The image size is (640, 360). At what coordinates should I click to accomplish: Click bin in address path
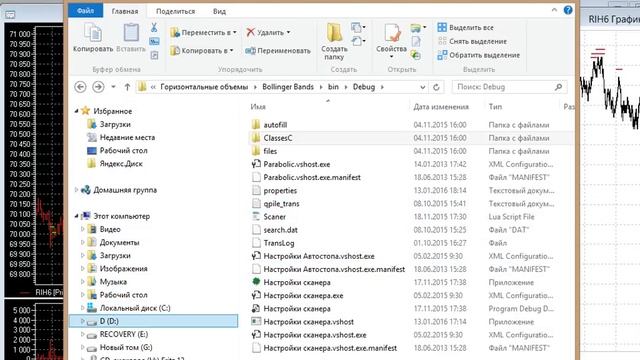[333, 87]
